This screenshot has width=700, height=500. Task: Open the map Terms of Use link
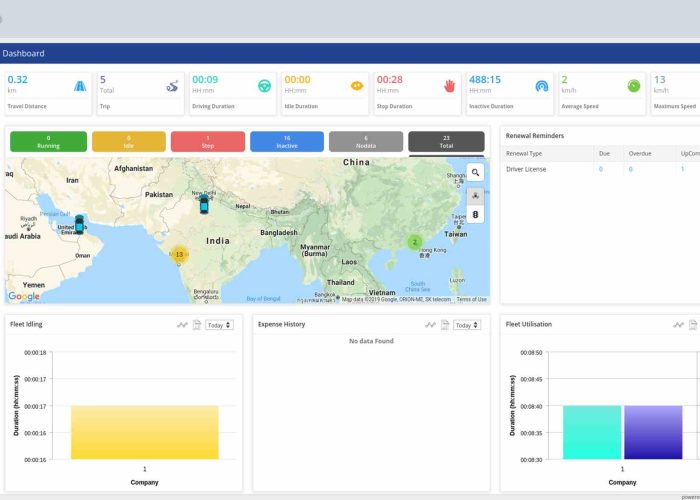click(471, 299)
